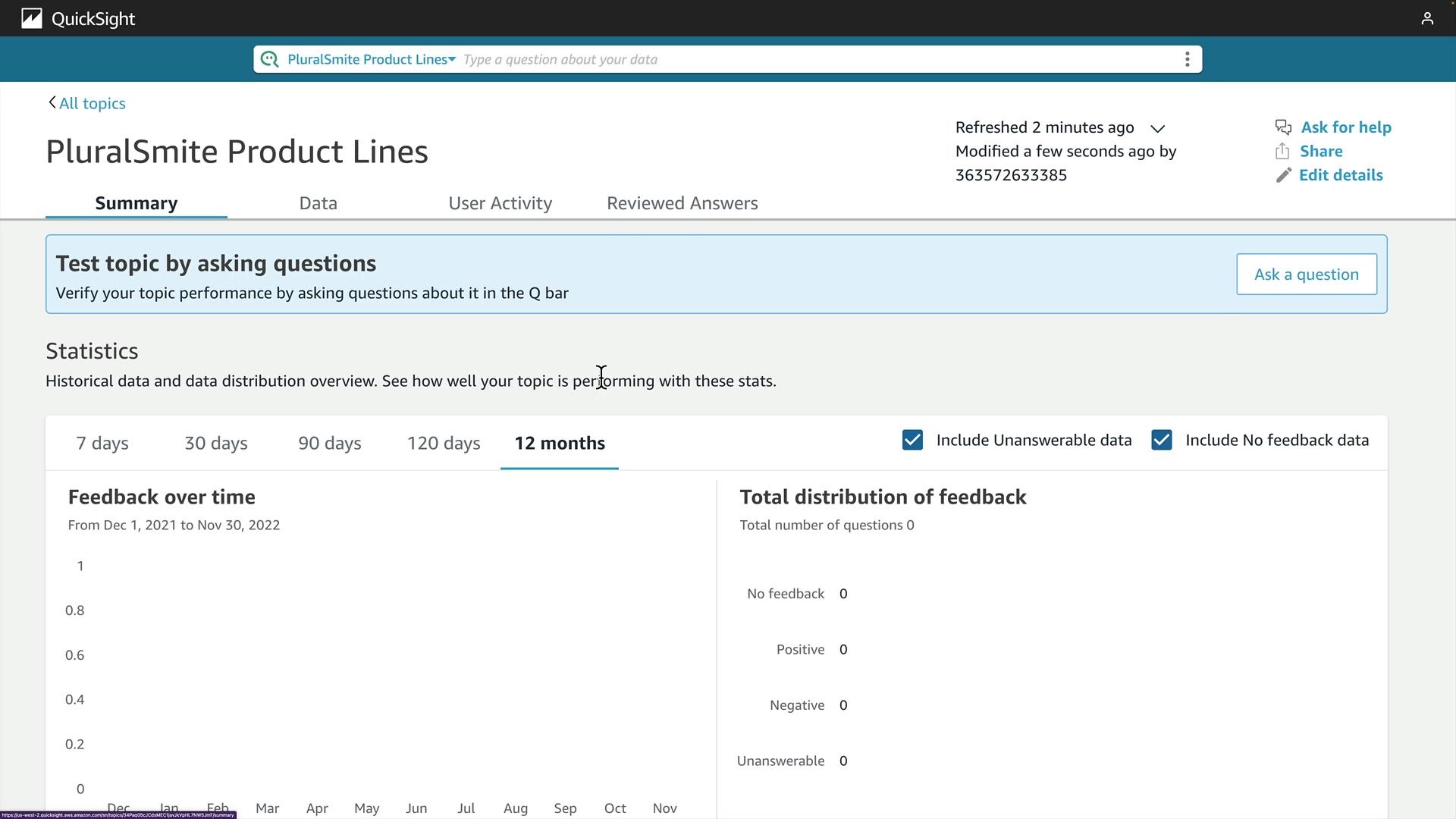
Task: Expand the Refreshed 2 minutes ago chevron
Action: (1157, 128)
